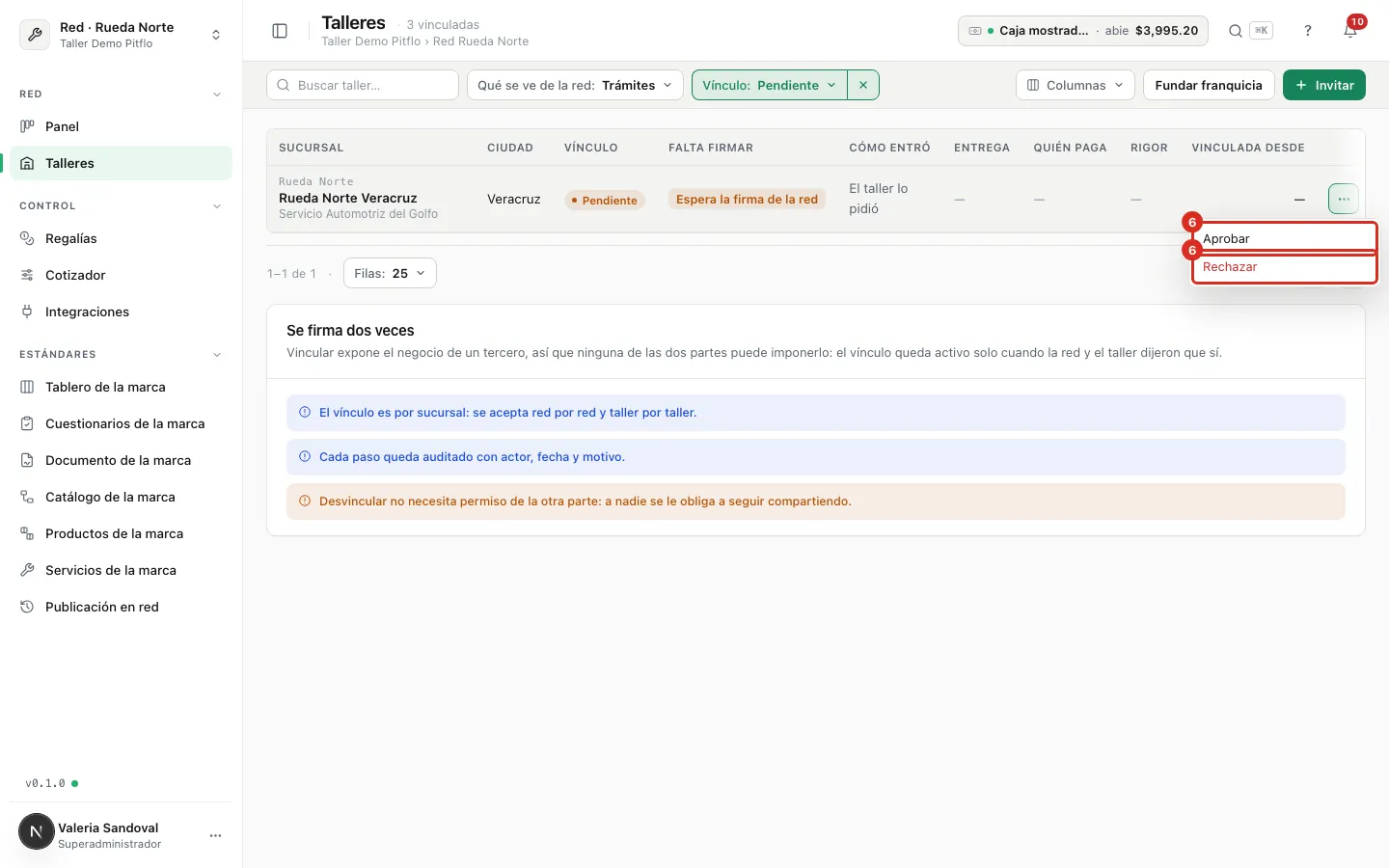Change the Filas 25 rows selector

click(390, 273)
